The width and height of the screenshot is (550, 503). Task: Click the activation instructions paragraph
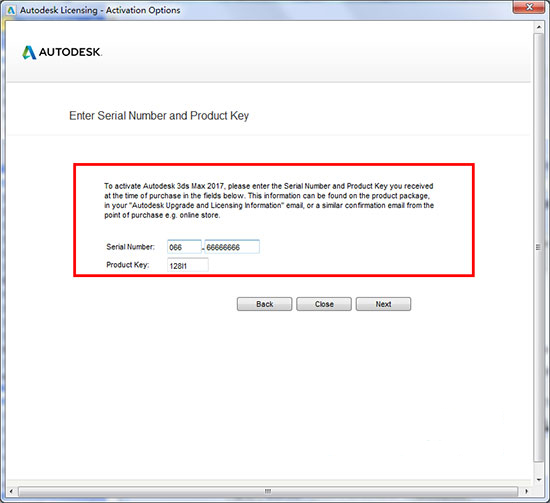(x=269, y=201)
